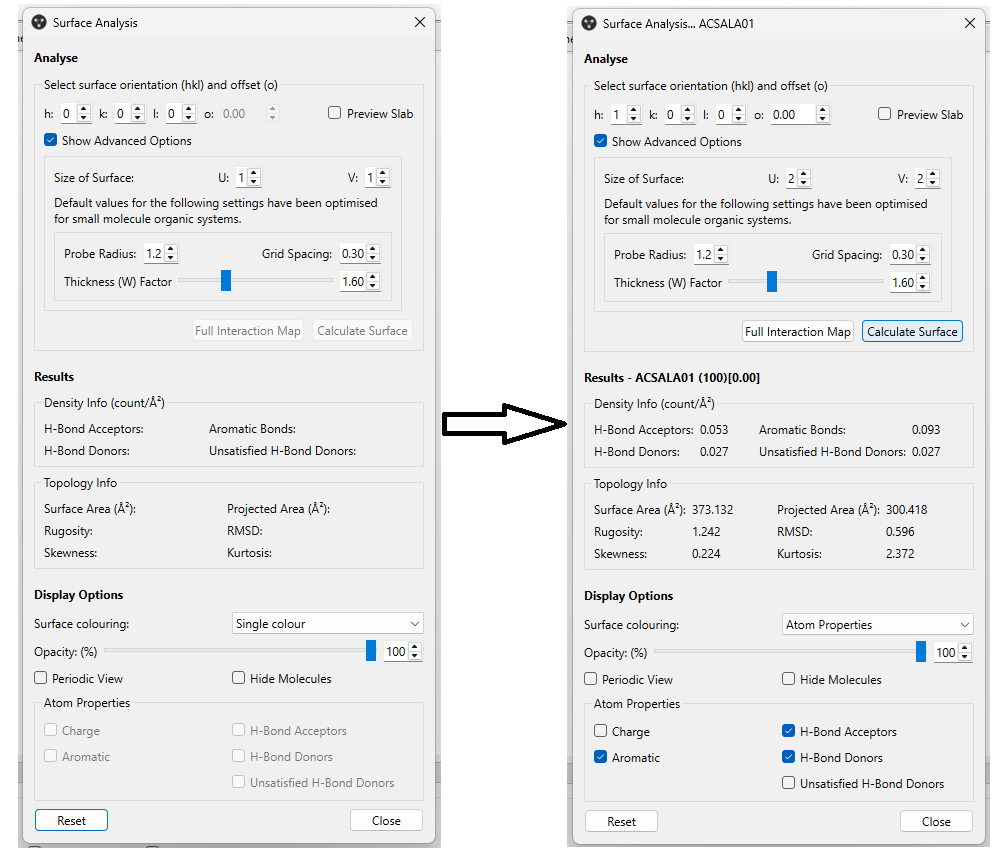
Task: Enable the active Unsatisfied H-Bond Donors checkbox
Action: 789,784
